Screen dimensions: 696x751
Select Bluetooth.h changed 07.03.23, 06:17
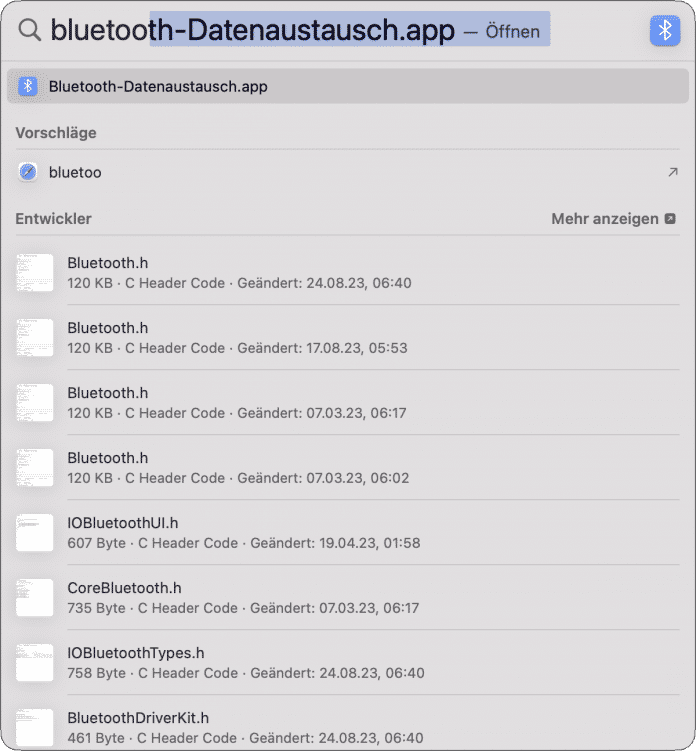[x=348, y=403]
